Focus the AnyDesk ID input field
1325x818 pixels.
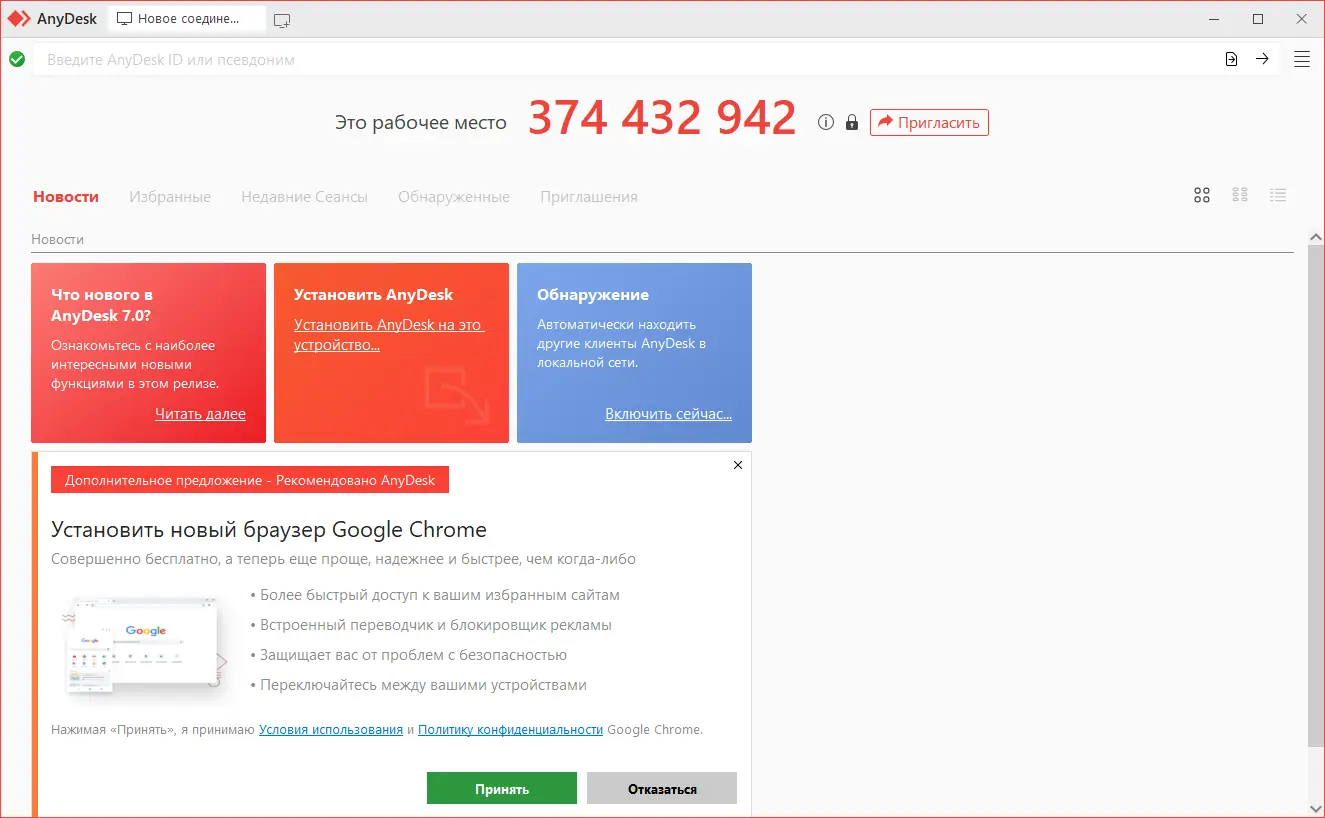pyautogui.click(x=625, y=59)
